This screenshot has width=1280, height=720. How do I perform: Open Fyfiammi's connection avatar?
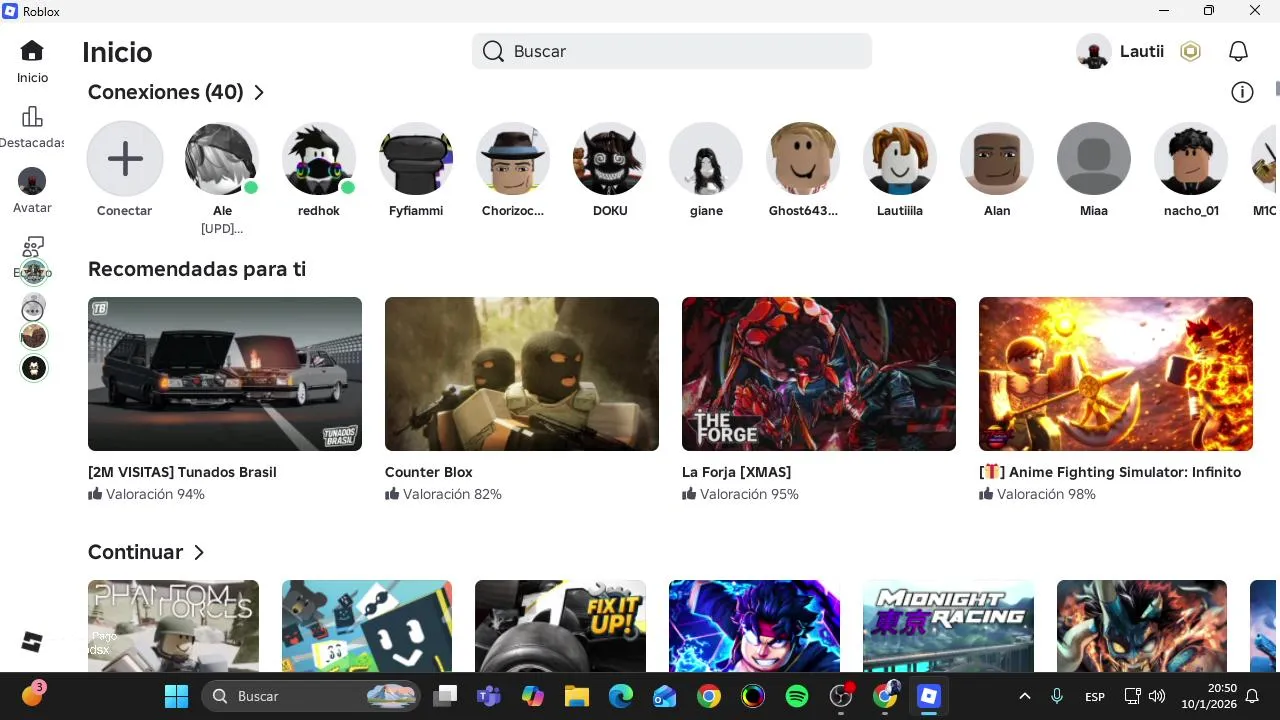(x=416, y=159)
